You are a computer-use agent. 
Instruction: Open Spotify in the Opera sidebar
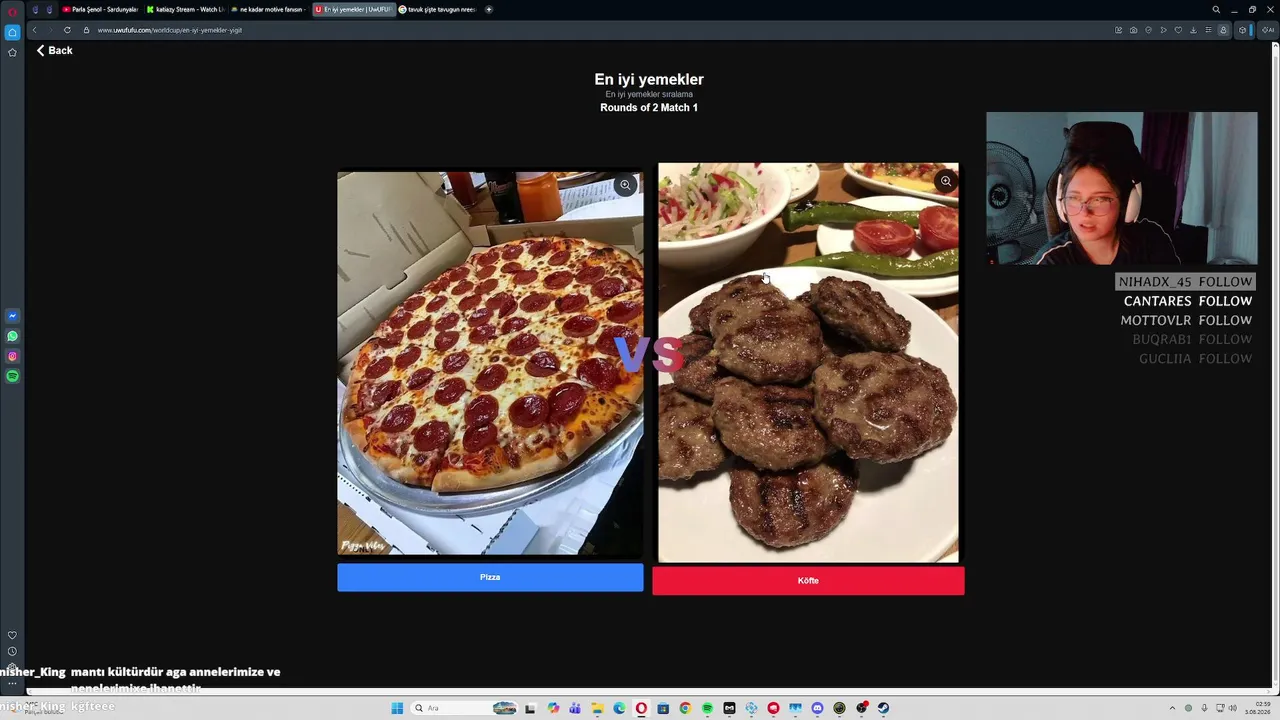[12, 376]
